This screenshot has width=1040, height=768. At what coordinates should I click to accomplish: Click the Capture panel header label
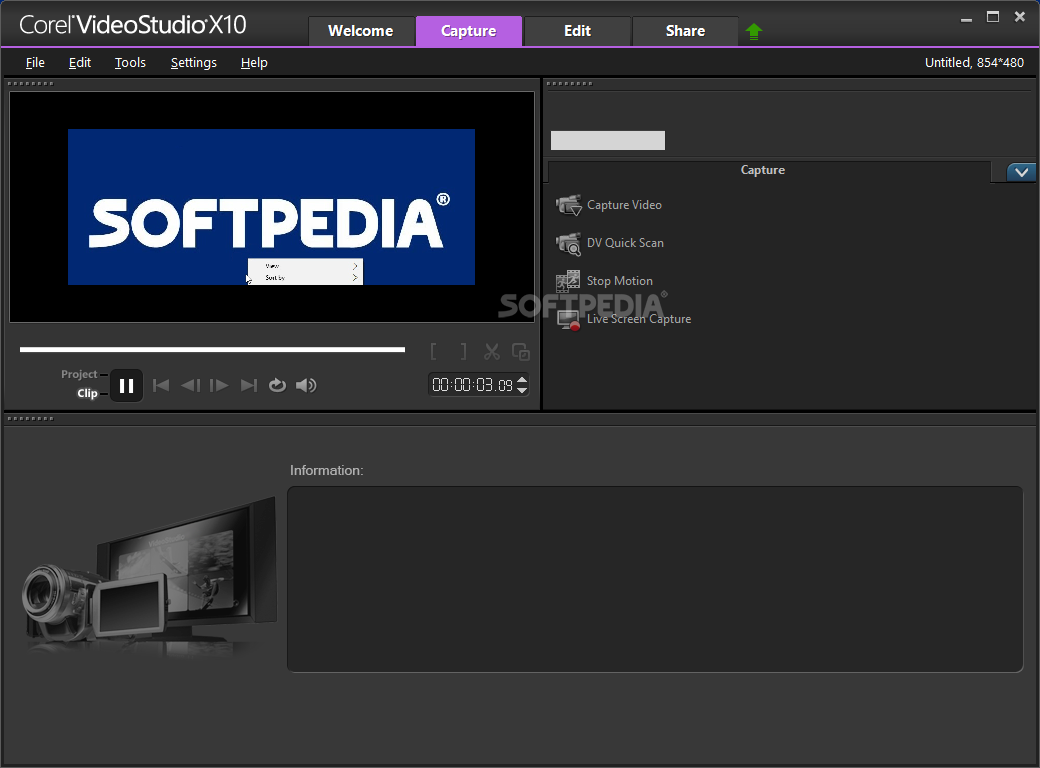click(763, 170)
